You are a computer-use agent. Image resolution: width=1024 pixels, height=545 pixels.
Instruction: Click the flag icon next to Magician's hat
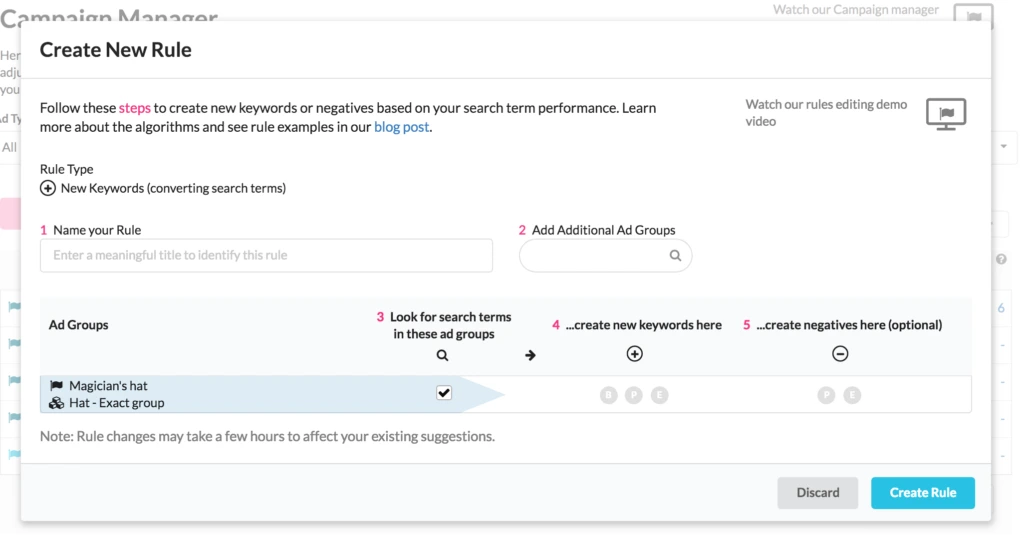56,386
